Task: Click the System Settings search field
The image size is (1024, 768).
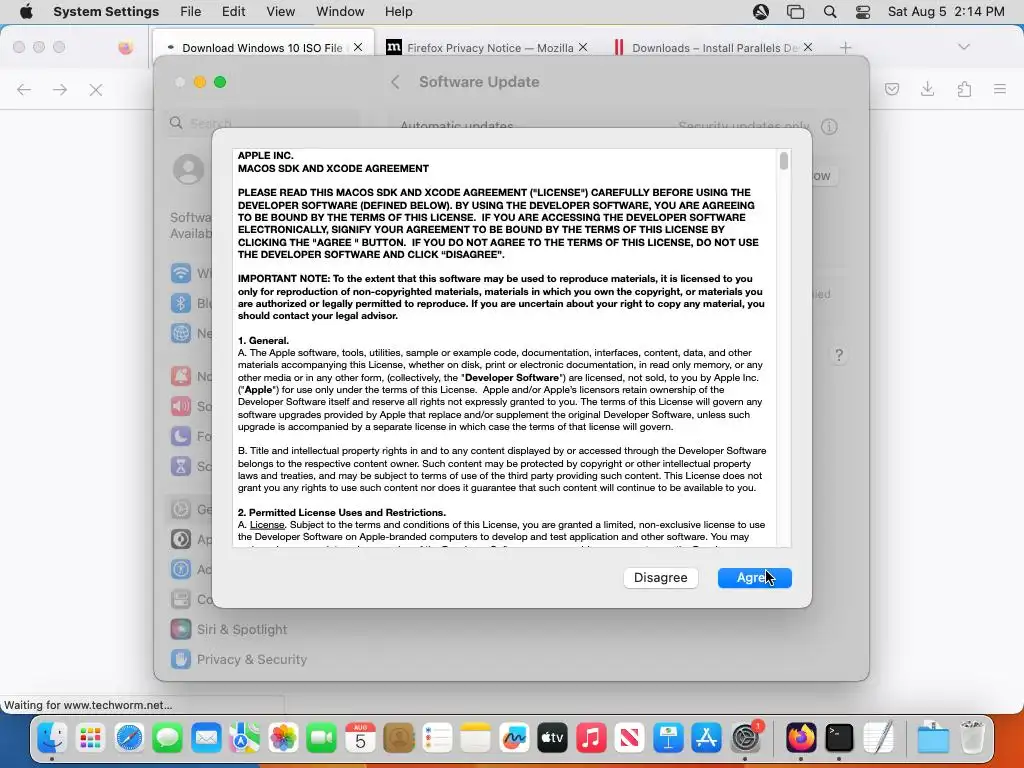Action: click(261, 123)
